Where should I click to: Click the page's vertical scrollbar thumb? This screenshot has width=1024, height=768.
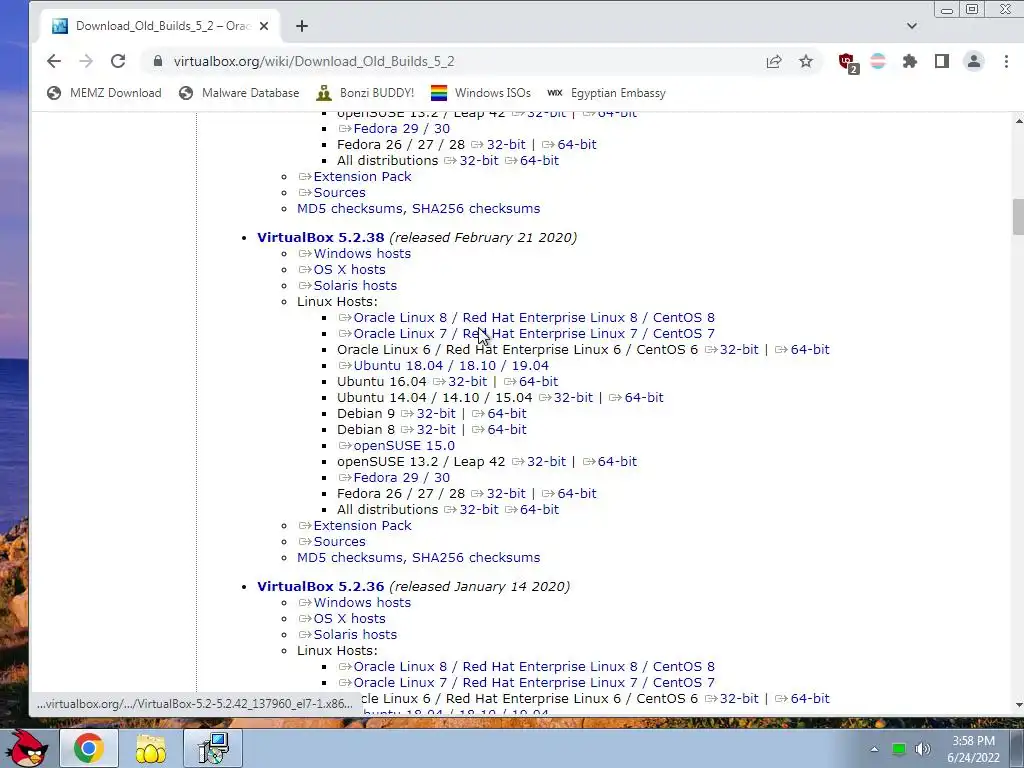(x=1018, y=217)
